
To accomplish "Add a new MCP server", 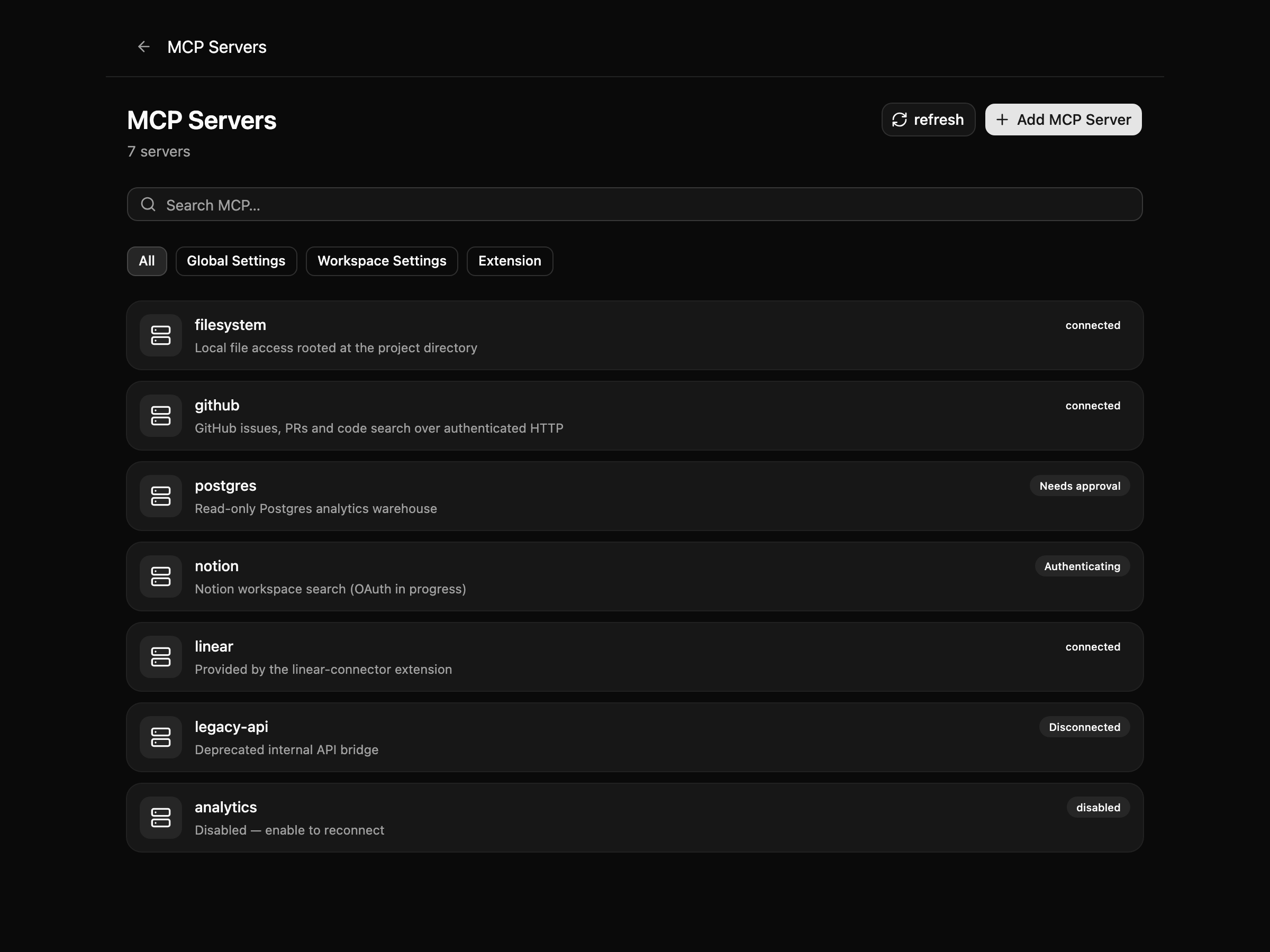I will click(x=1063, y=120).
